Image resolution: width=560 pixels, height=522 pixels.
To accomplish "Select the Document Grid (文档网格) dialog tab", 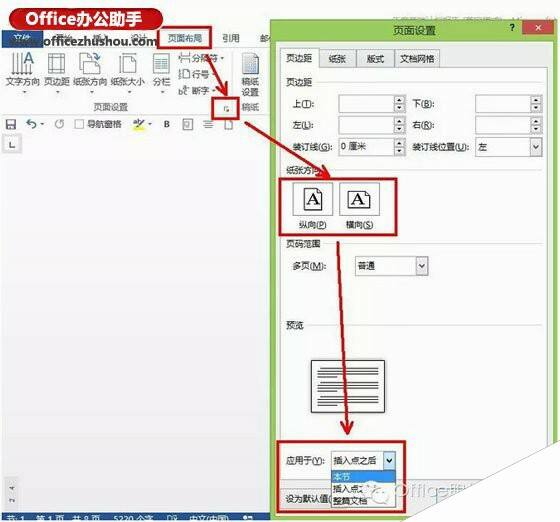I will click(x=417, y=59).
